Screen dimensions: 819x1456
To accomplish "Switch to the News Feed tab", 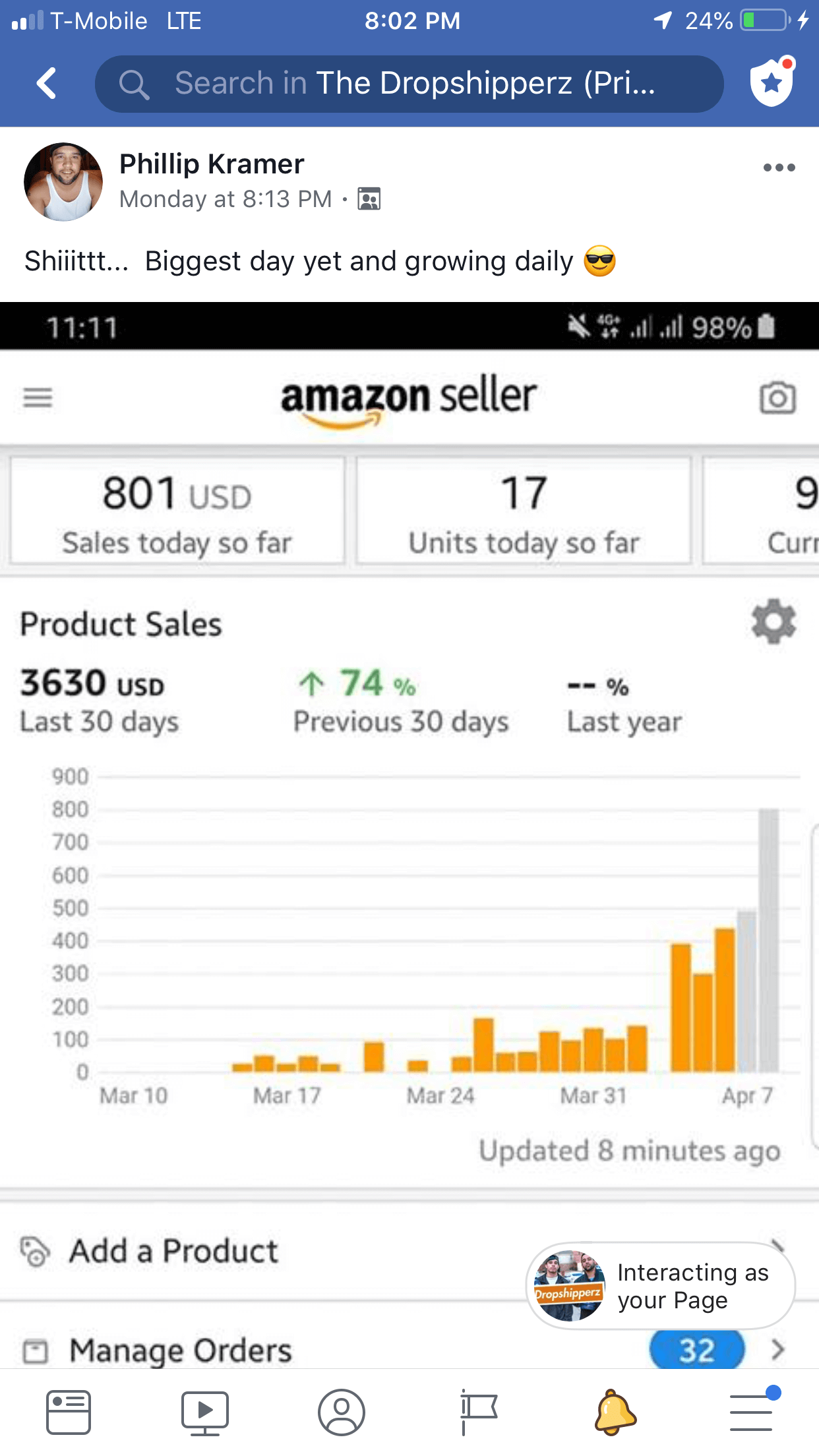I will coord(69,1412).
